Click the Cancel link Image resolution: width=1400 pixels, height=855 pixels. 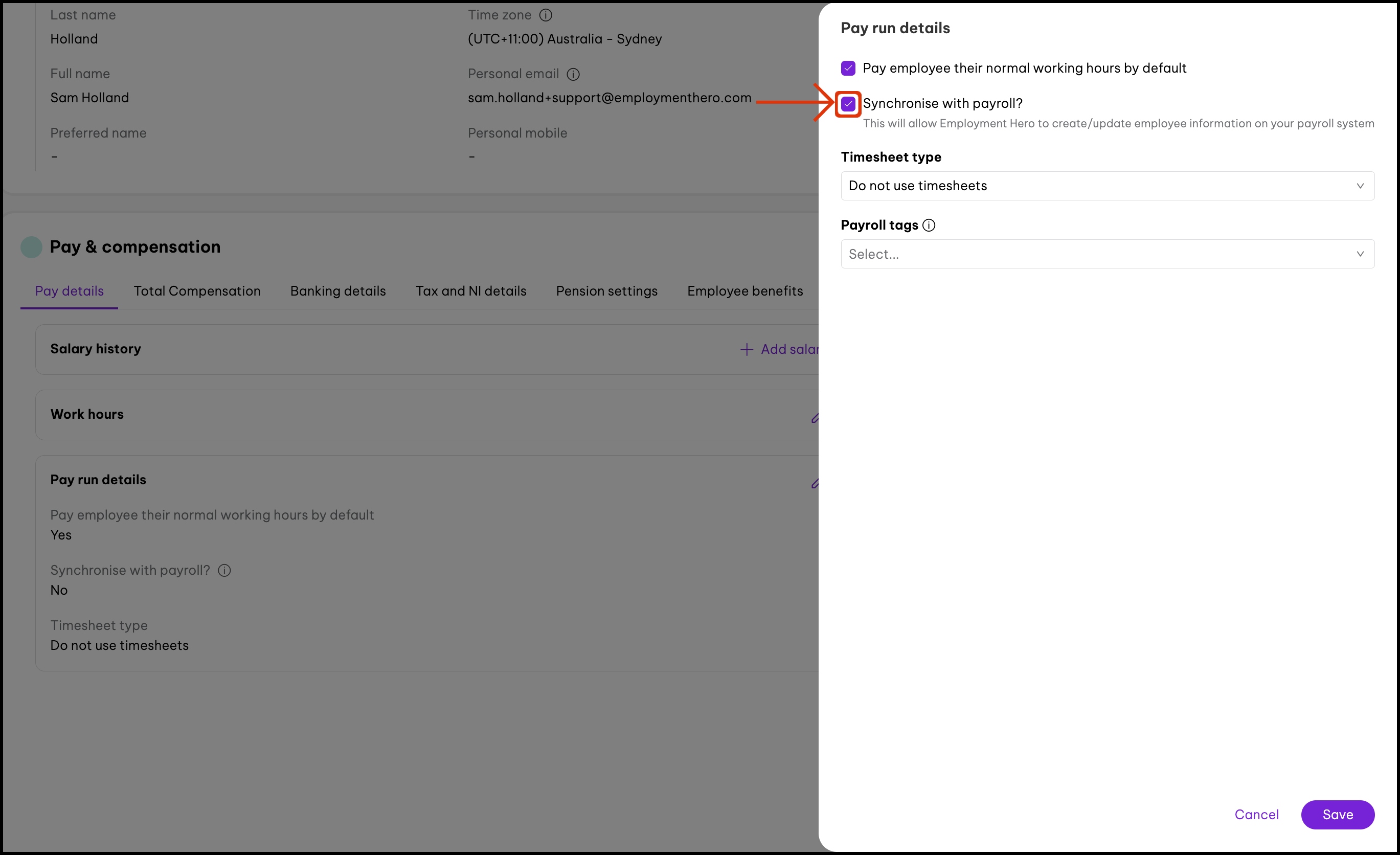pyautogui.click(x=1256, y=815)
